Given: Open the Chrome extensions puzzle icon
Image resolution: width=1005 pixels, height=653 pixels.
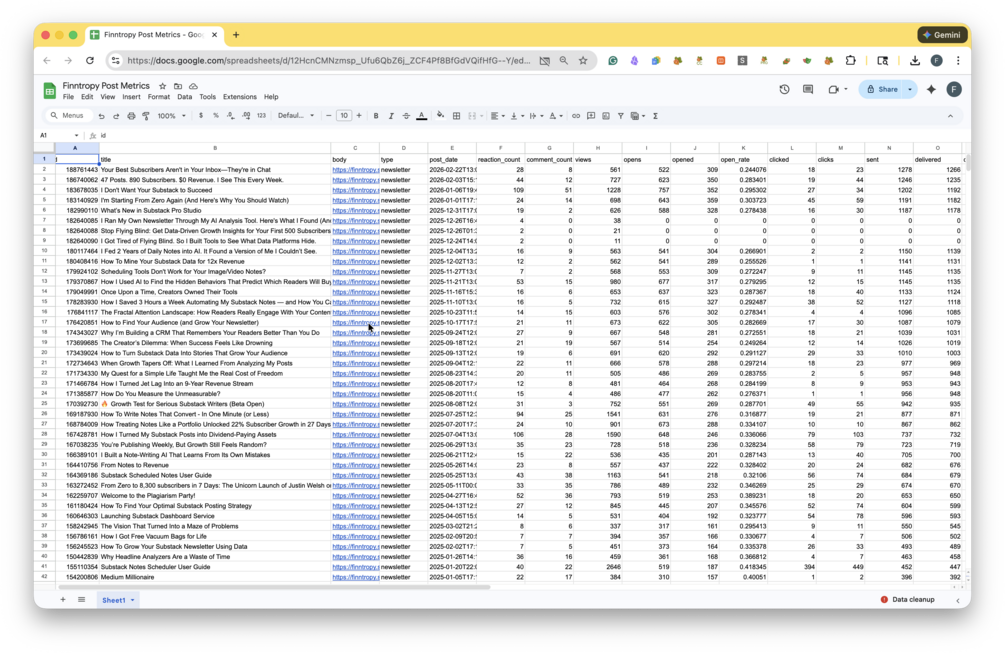Looking at the screenshot, I should click(x=851, y=60).
